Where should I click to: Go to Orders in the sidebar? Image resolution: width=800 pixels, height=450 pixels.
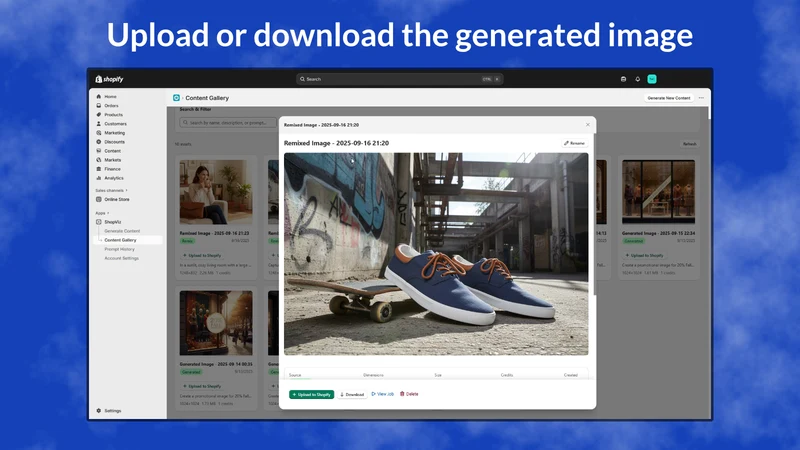[111, 106]
